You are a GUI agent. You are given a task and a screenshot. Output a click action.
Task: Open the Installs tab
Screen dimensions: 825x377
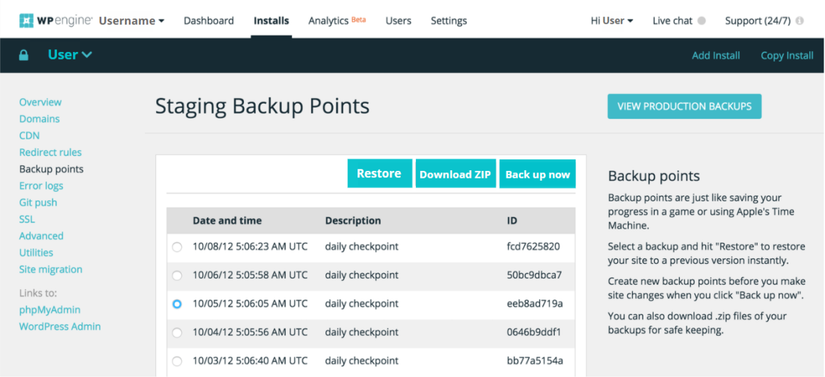(271, 21)
